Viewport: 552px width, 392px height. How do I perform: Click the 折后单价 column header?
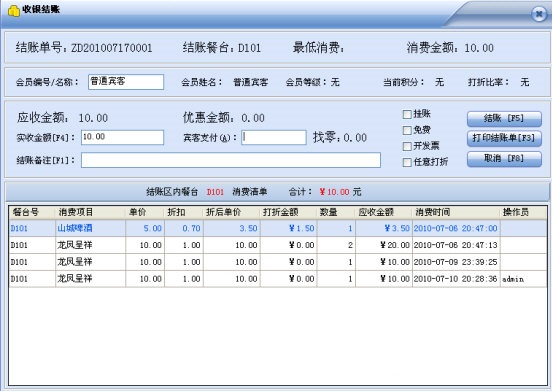[232, 212]
